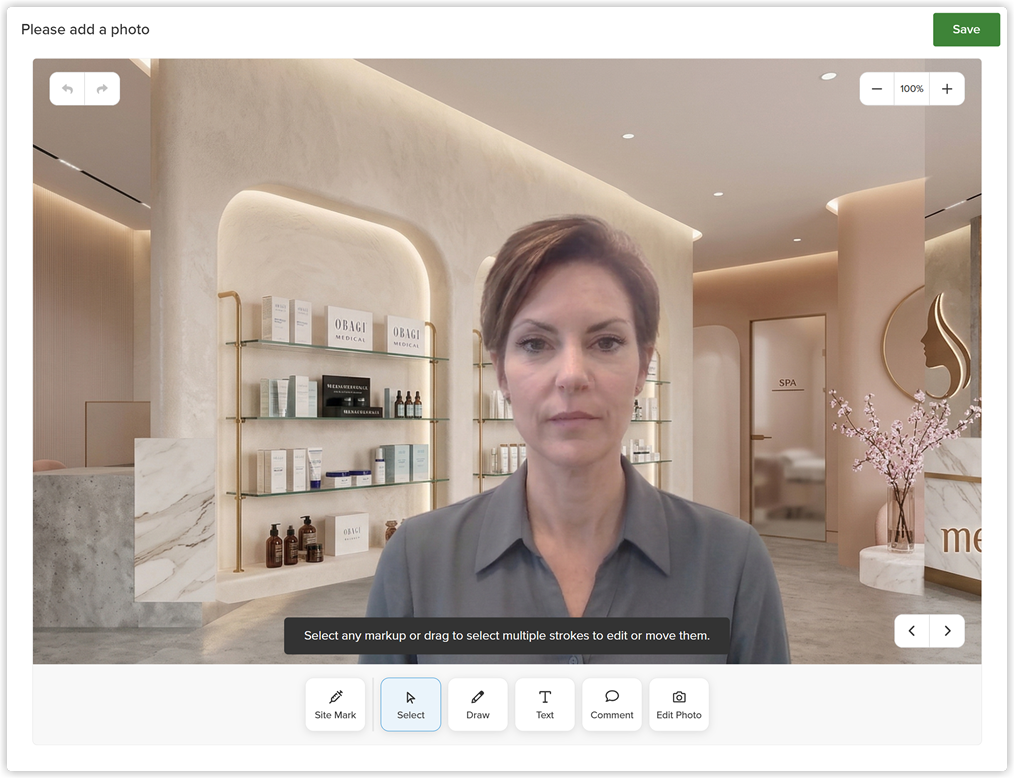Viewport: 1015px width, 779px height.
Task: Open the Edit Photo camera tool
Action: pyautogui.click(x=679, y=705)
